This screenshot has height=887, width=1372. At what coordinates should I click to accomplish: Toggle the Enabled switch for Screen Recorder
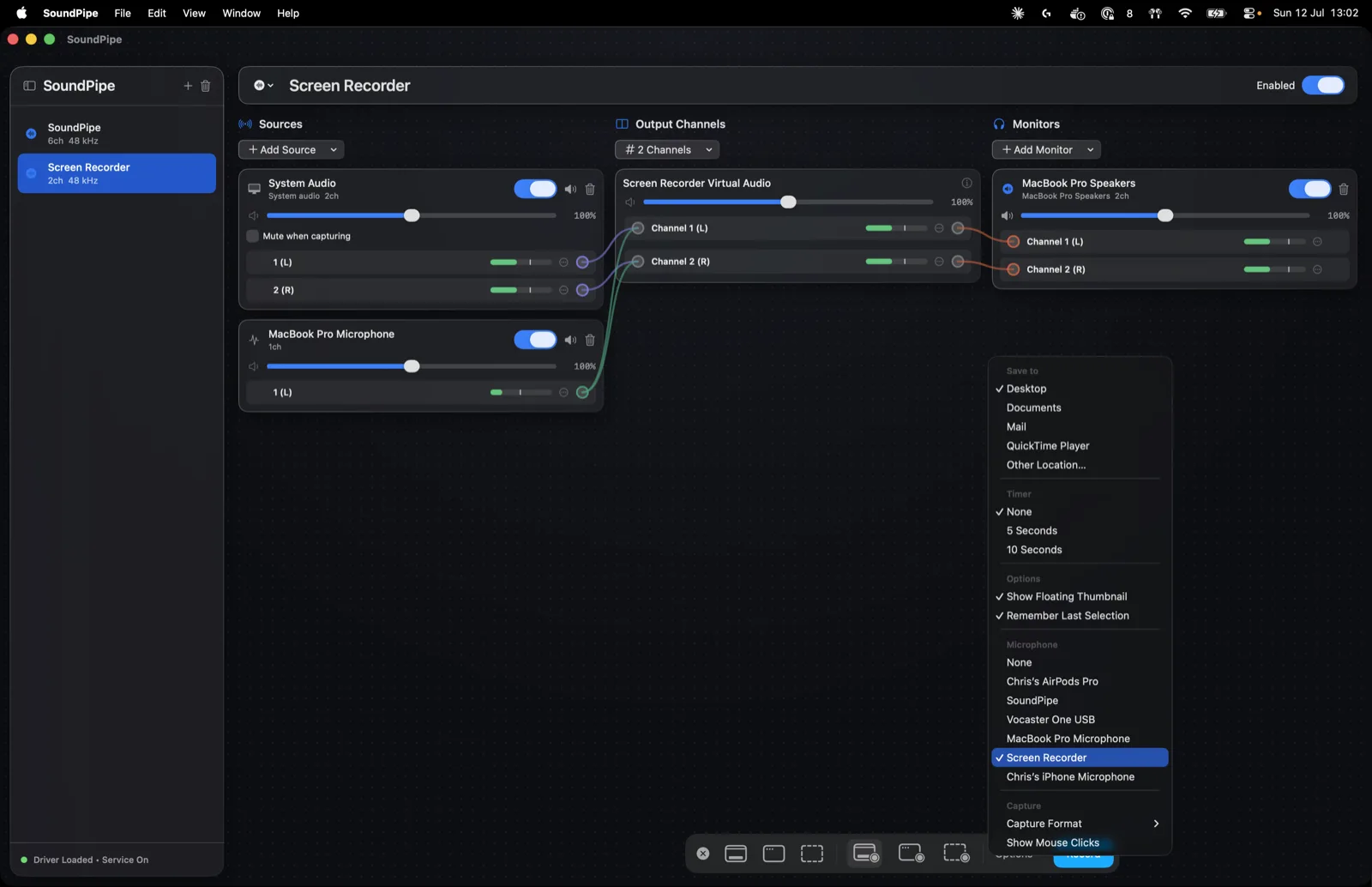[x=1323, y=85]
